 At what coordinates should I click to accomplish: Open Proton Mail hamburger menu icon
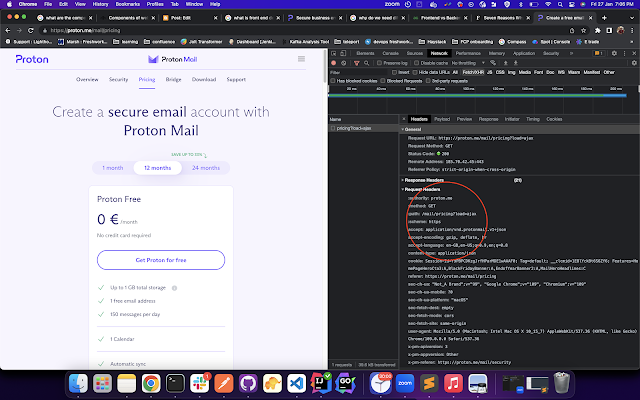click(301, 59)
